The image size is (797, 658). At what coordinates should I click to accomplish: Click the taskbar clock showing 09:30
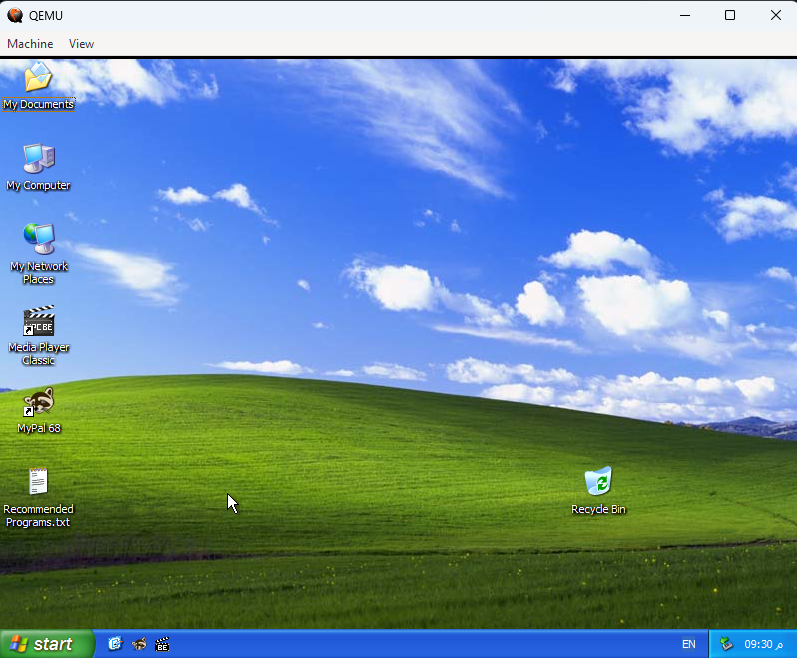tap(763, 644)
